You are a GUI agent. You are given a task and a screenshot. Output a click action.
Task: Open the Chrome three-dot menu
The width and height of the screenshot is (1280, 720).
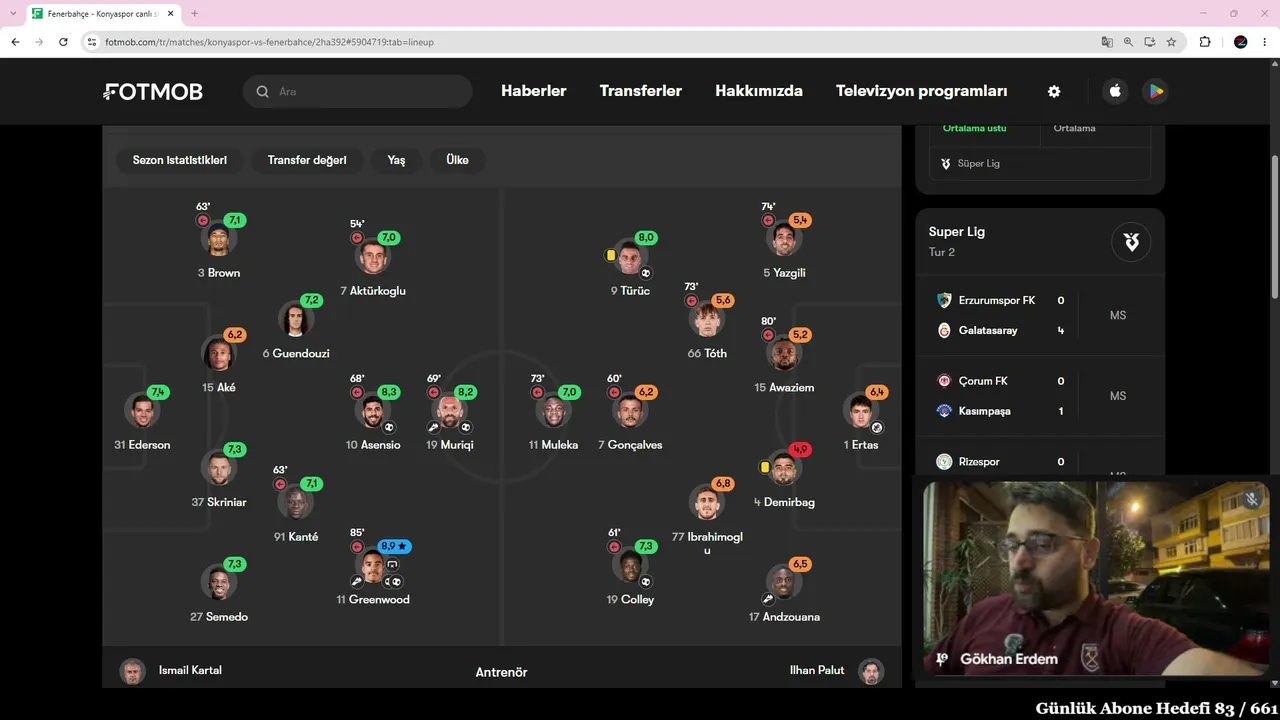click(x=1265, y=42)
